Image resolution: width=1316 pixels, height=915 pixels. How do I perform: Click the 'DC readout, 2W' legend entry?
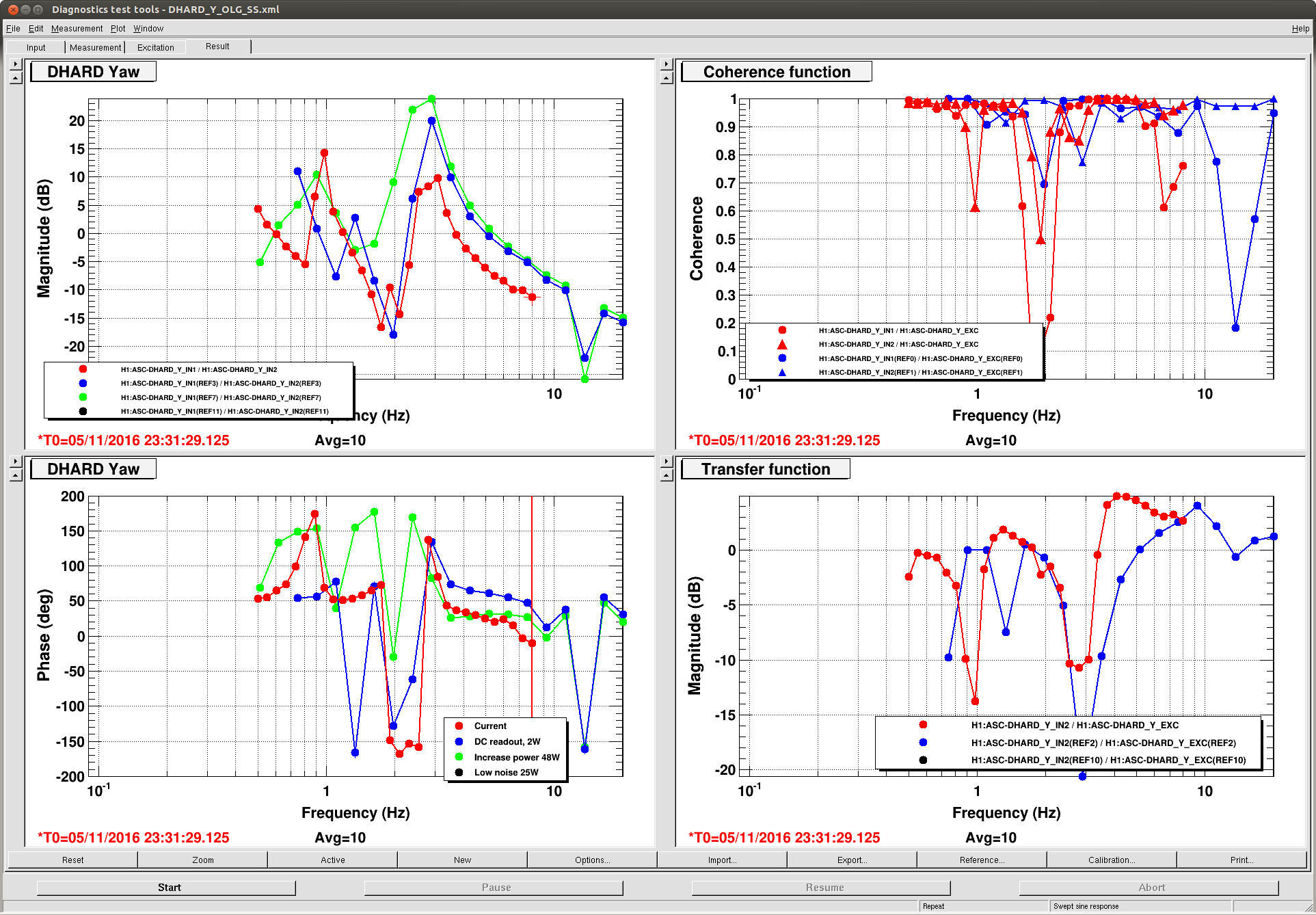click(x=507, y=742)
